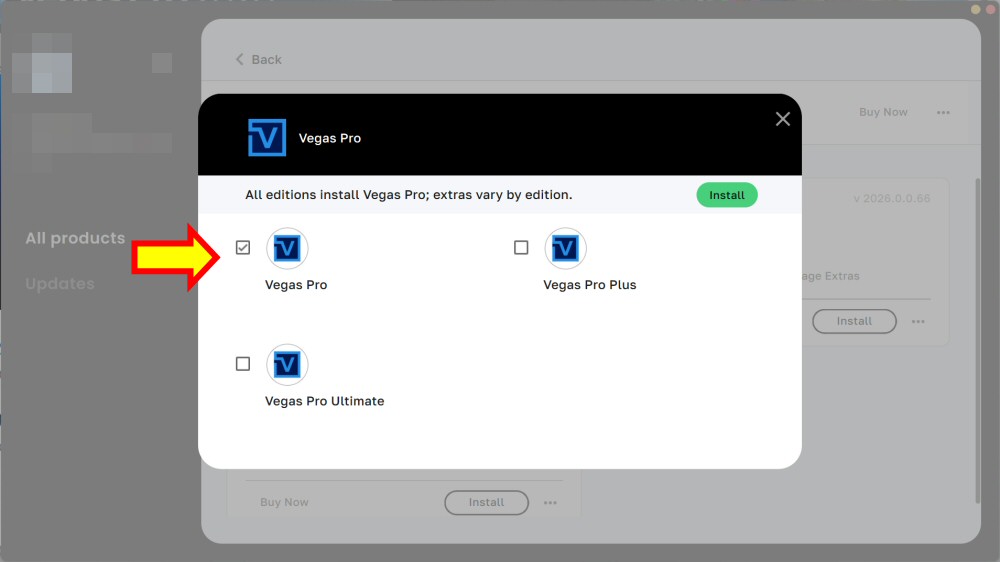Viewport: 1000px width, 562px height.
Task: Click the Vegas Pro Ultimate edition icon
Action: 287,364
